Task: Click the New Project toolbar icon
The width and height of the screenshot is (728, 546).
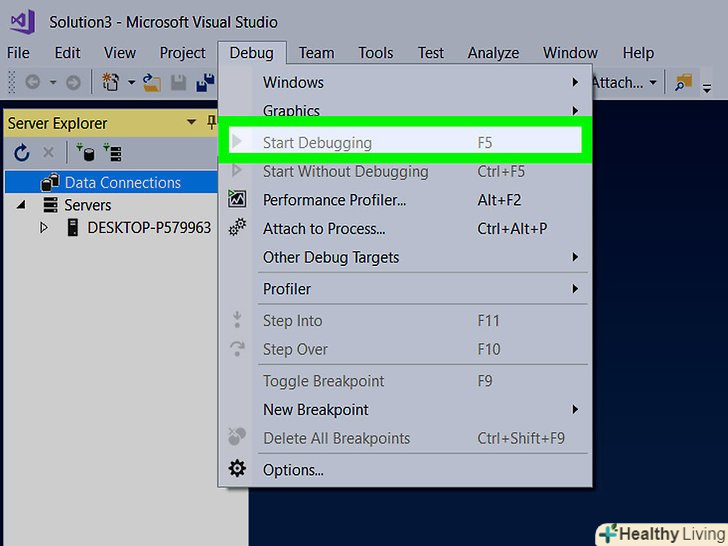Action: 111,83
